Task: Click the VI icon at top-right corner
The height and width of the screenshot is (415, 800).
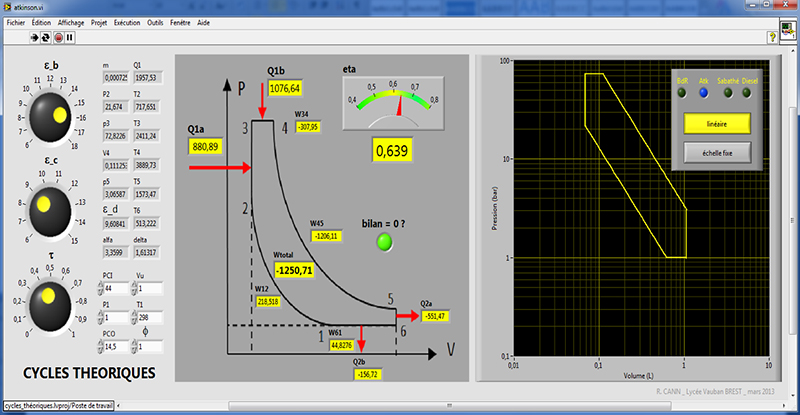Action: (788, 37)
